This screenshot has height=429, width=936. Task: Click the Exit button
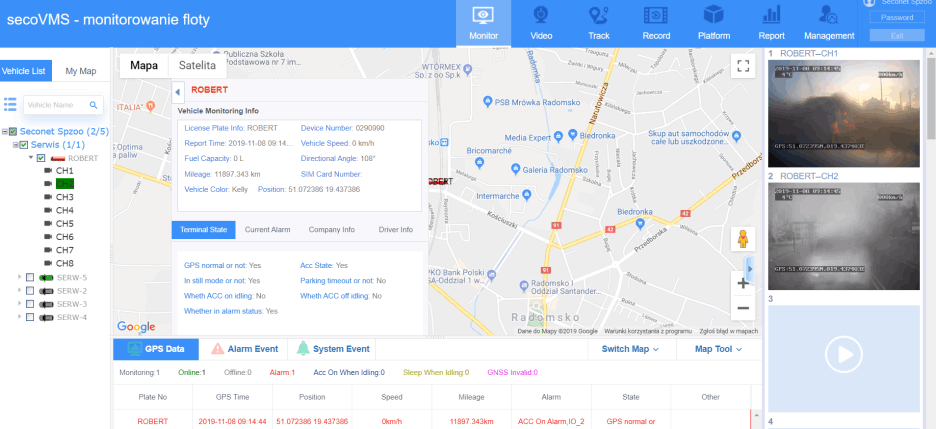point(897,36)
